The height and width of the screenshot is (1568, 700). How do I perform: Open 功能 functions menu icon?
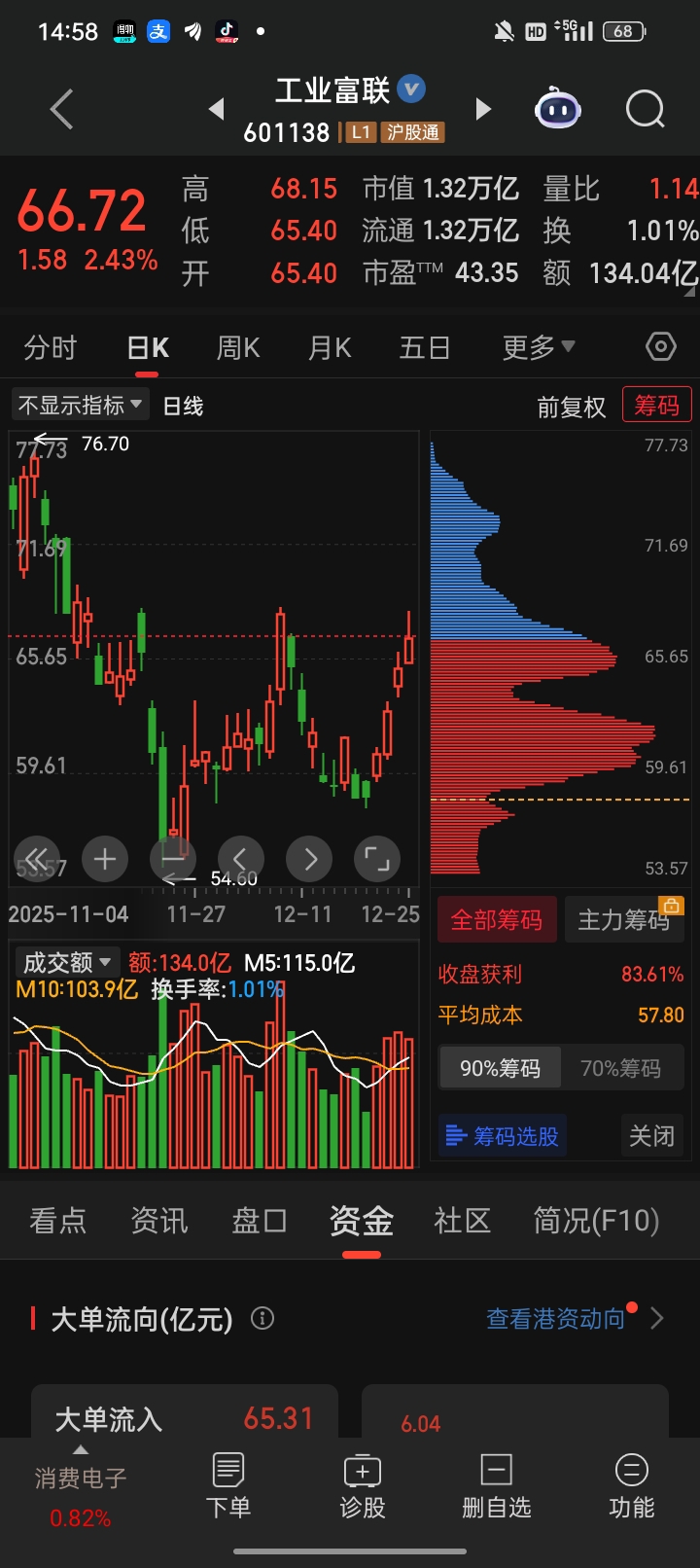tap(631, 1485)
